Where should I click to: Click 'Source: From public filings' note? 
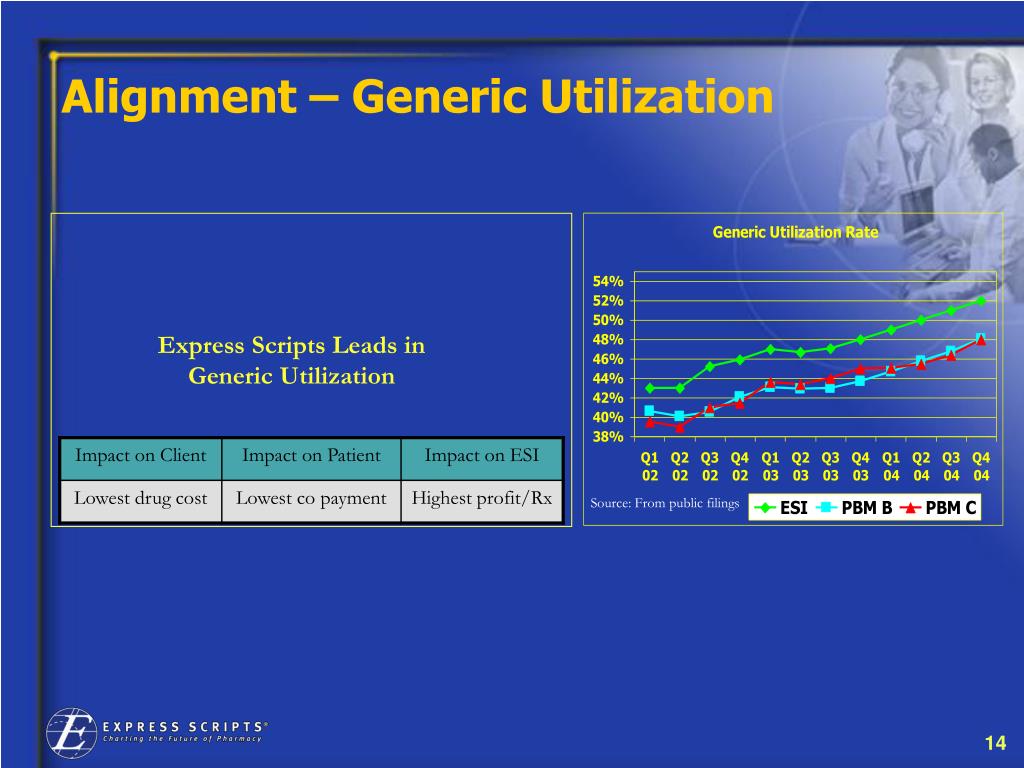pos(664,503)
